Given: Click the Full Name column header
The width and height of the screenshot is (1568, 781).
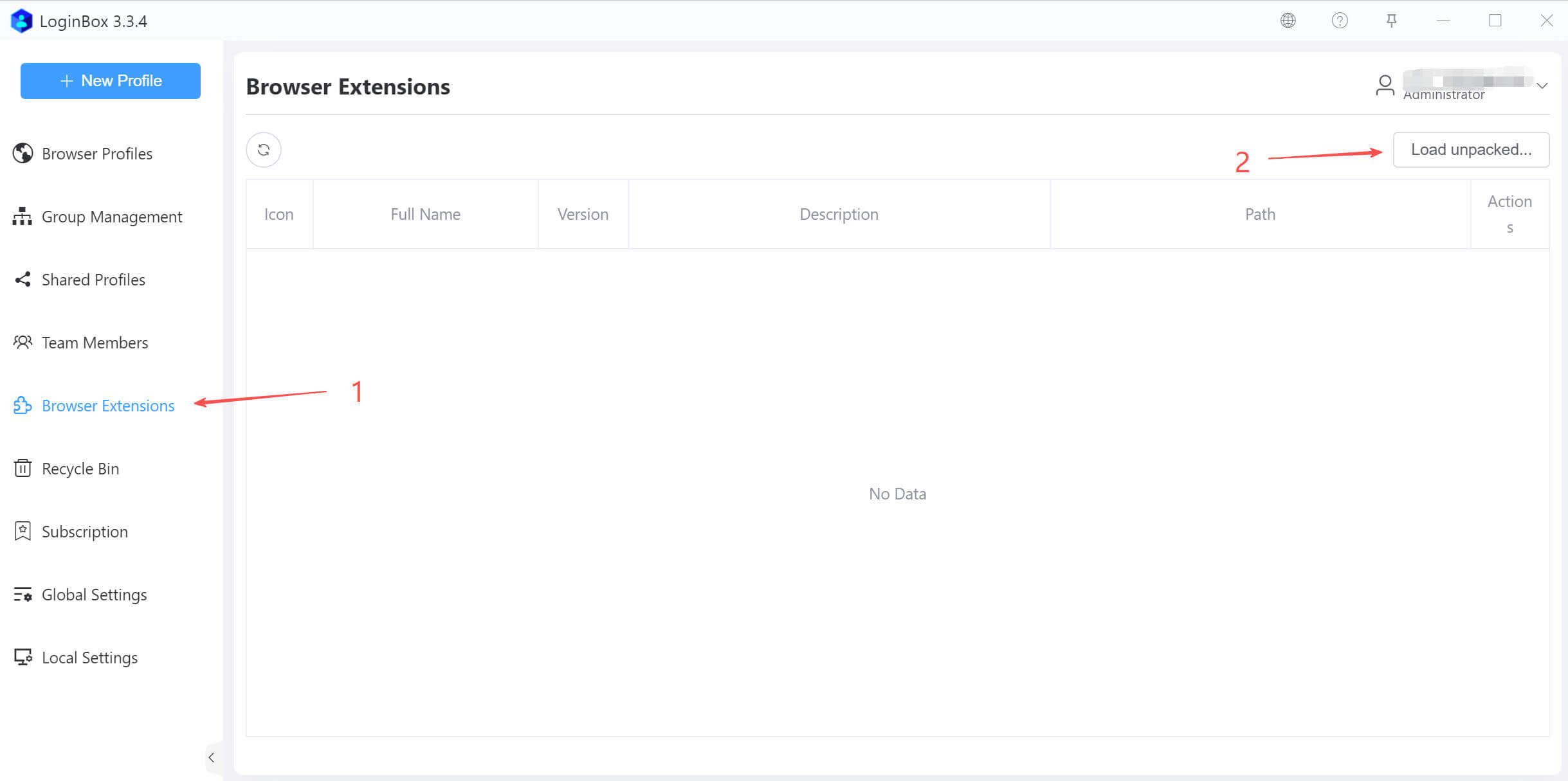Looking at the screenshot, I should (425, 214).
